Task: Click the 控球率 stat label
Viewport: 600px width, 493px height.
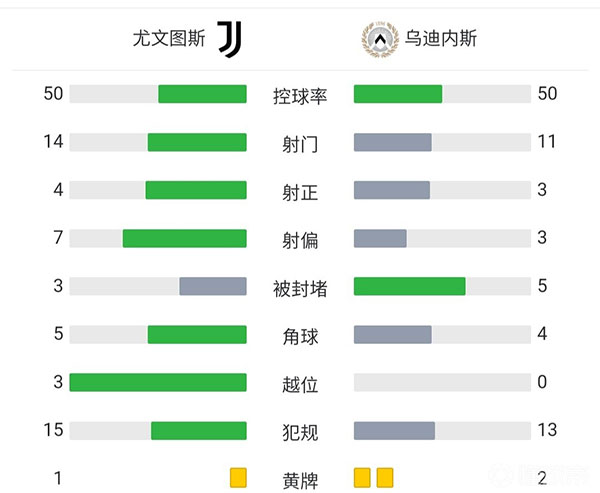Action: point(300,95)
